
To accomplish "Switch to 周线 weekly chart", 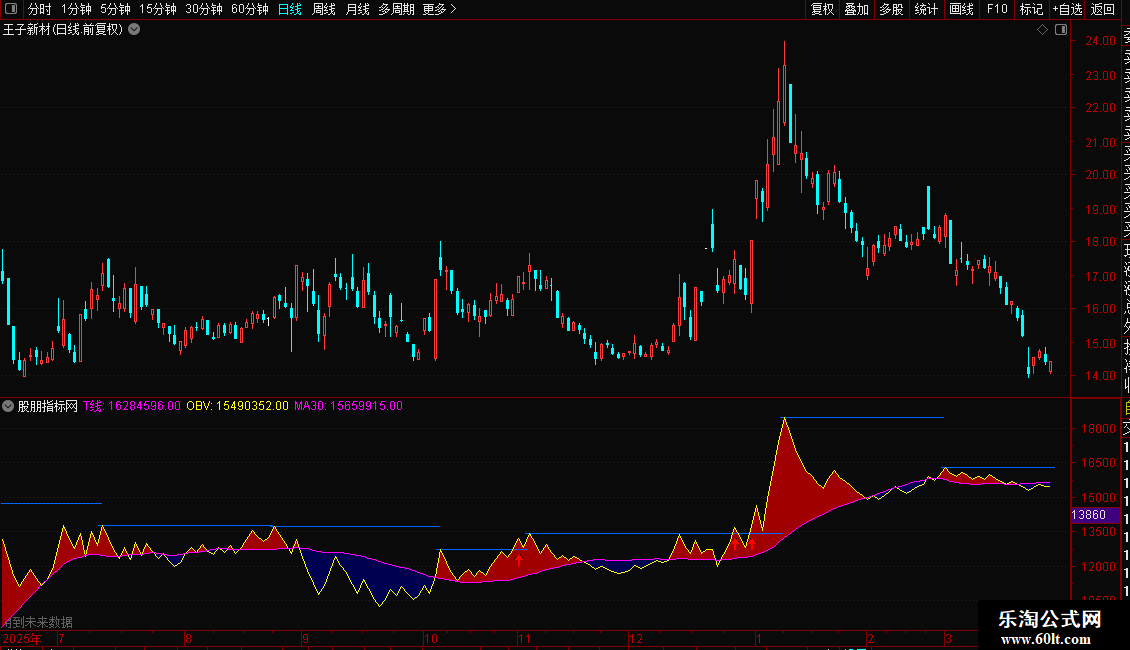I will click(x=324, y=9).
